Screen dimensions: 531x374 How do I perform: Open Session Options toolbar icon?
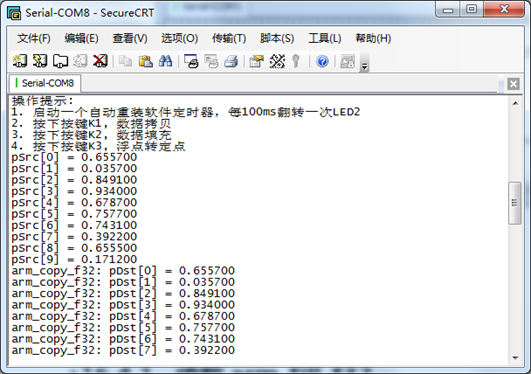(x=257, y=61)
